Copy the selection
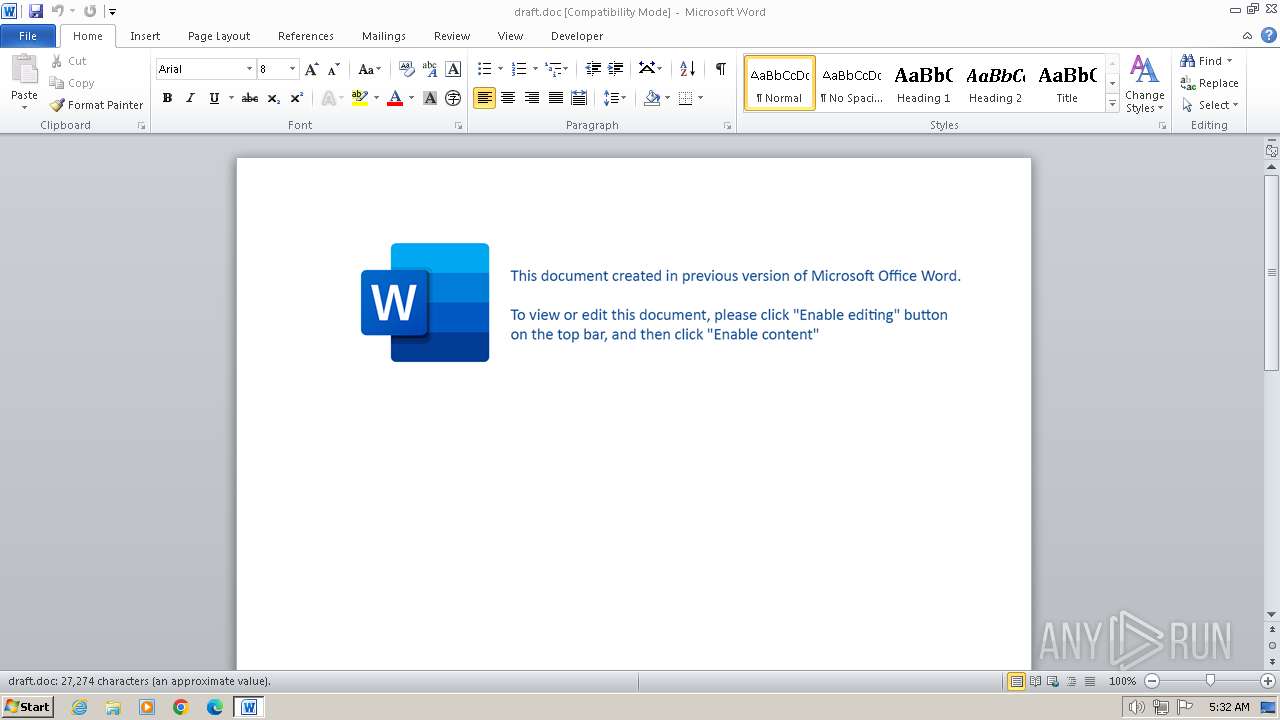1280x720 pixels. point(72,83)
